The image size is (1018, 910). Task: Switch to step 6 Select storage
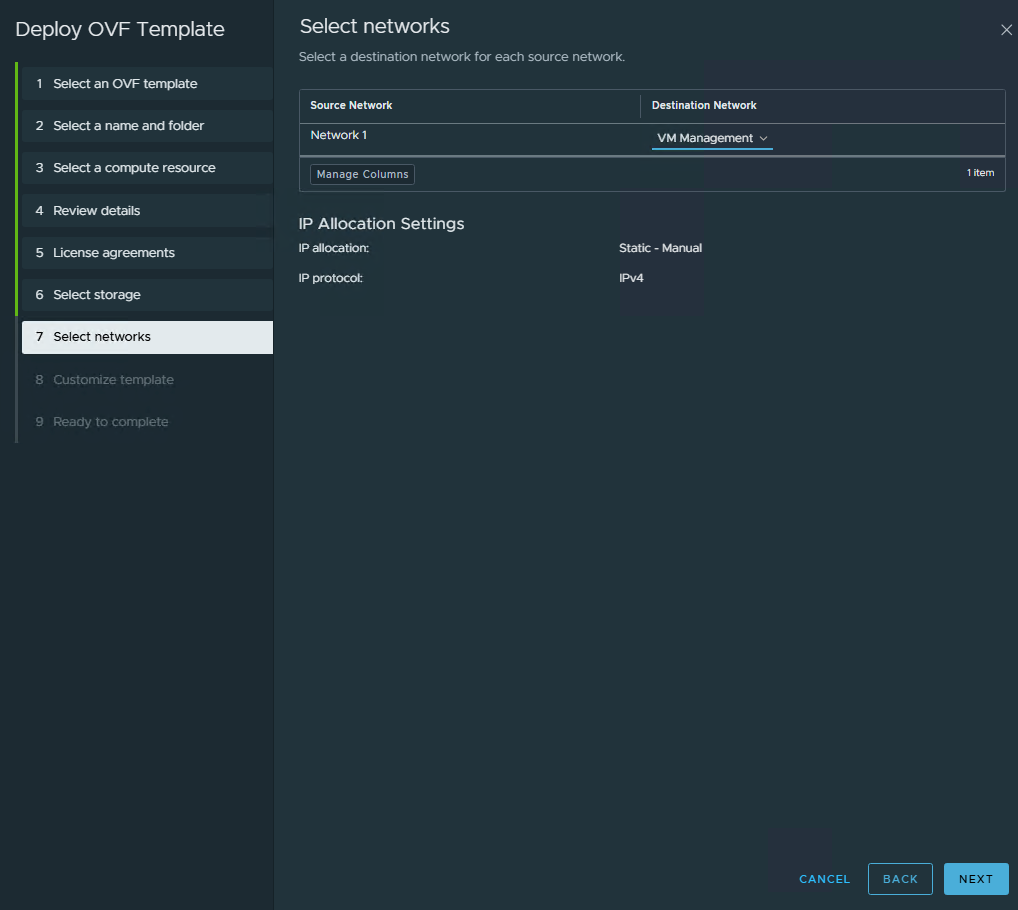(x=97, y=295)
